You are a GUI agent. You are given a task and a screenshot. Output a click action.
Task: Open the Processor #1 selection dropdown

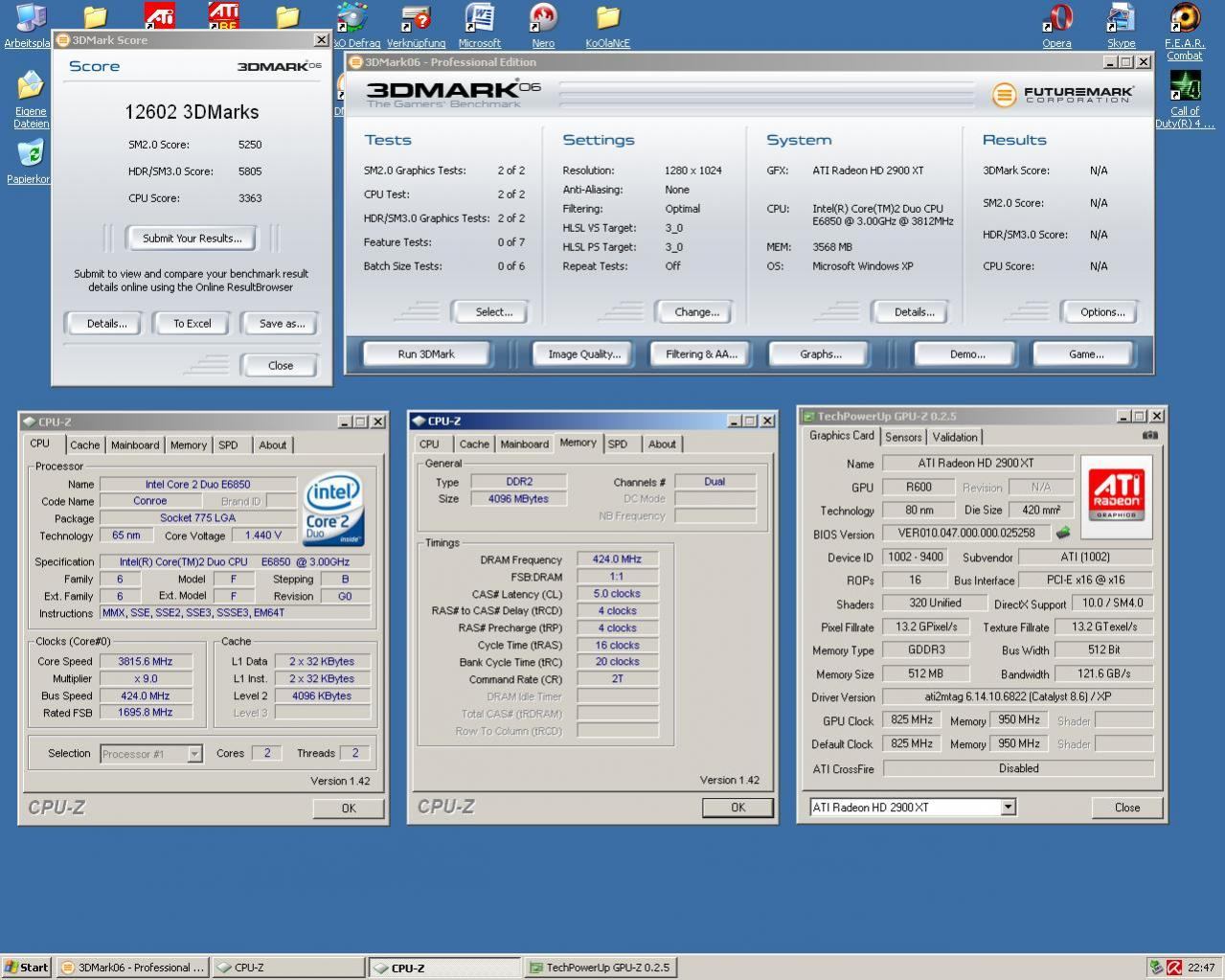tap(194, 754)
